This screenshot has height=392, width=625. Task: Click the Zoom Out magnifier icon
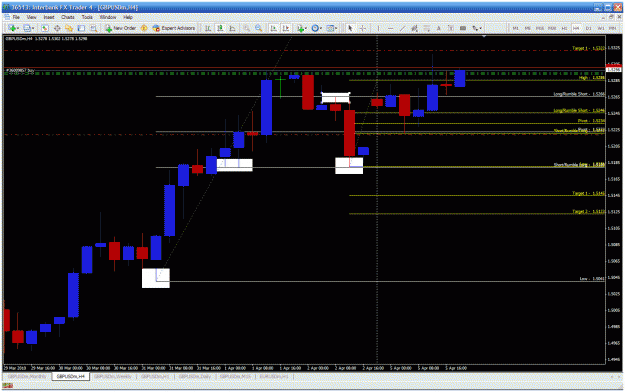(259, 28)
